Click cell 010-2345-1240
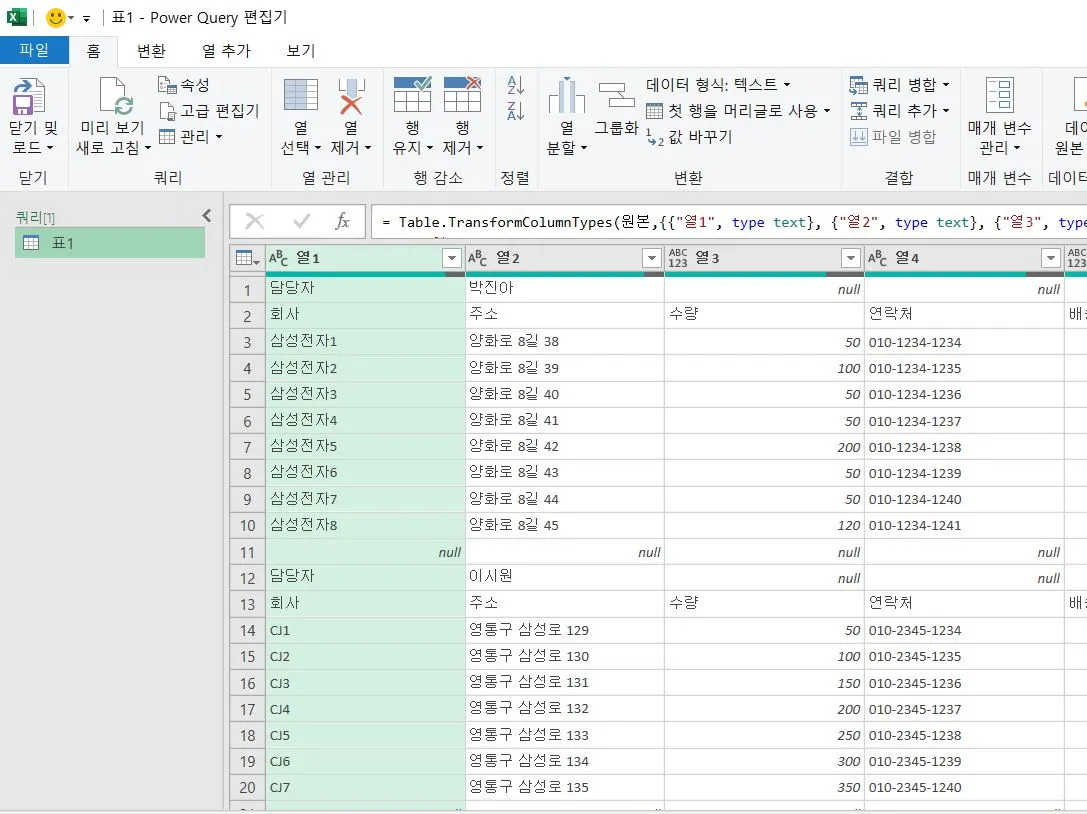Viewport: 1087px width, 814px height. [x=964, y=788]
